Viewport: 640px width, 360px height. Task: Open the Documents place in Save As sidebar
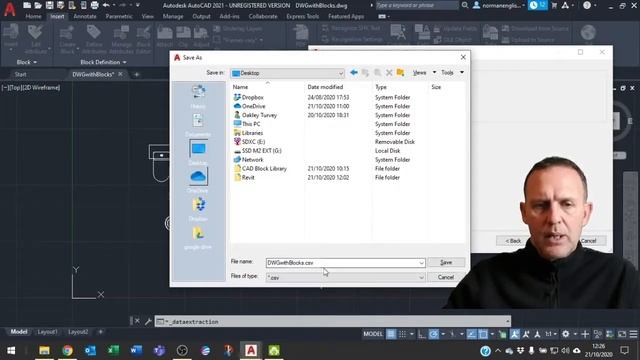pyautogui.click(x=198, y=125)
